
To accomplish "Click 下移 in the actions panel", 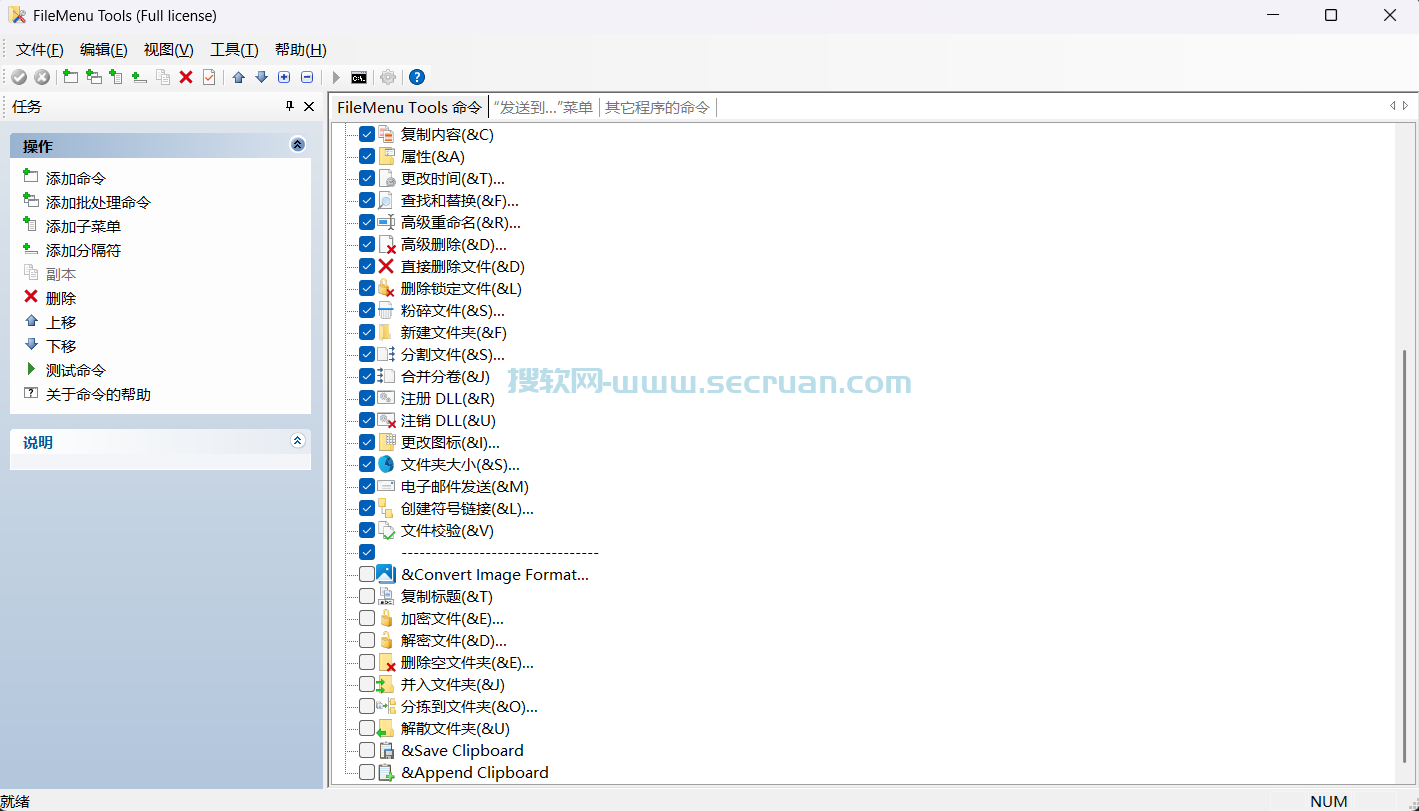I will (x=61, y=346).
